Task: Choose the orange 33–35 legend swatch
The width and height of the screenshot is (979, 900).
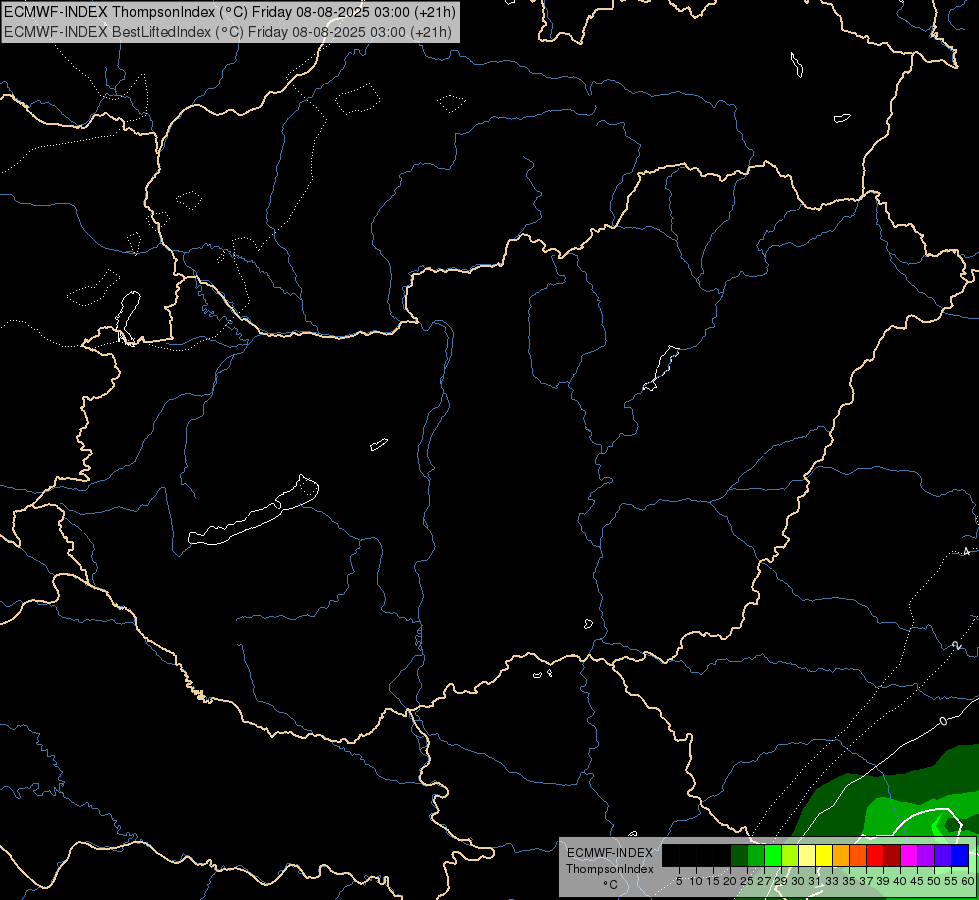Action: coord(840,856)
